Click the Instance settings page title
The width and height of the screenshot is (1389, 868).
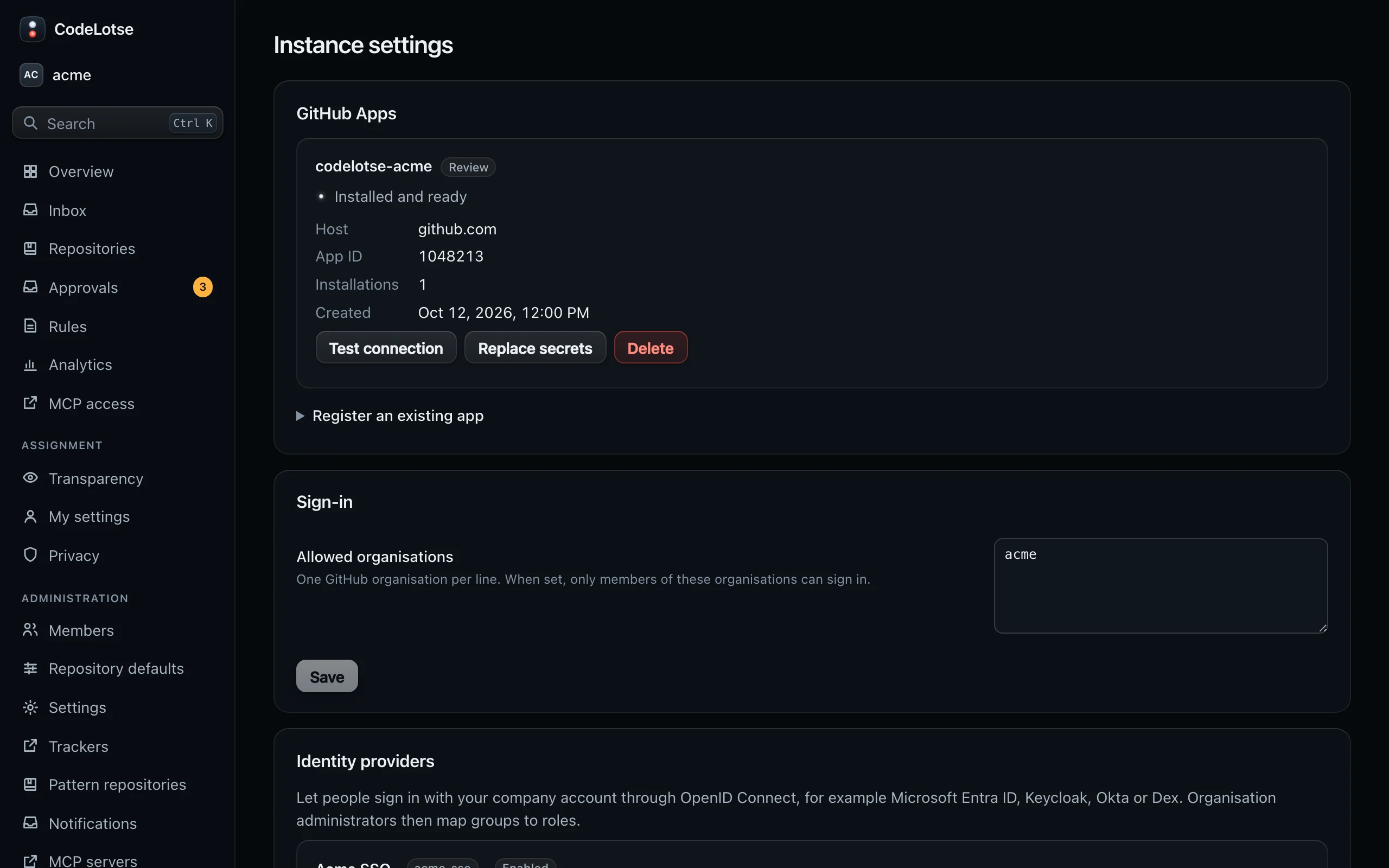364,46
